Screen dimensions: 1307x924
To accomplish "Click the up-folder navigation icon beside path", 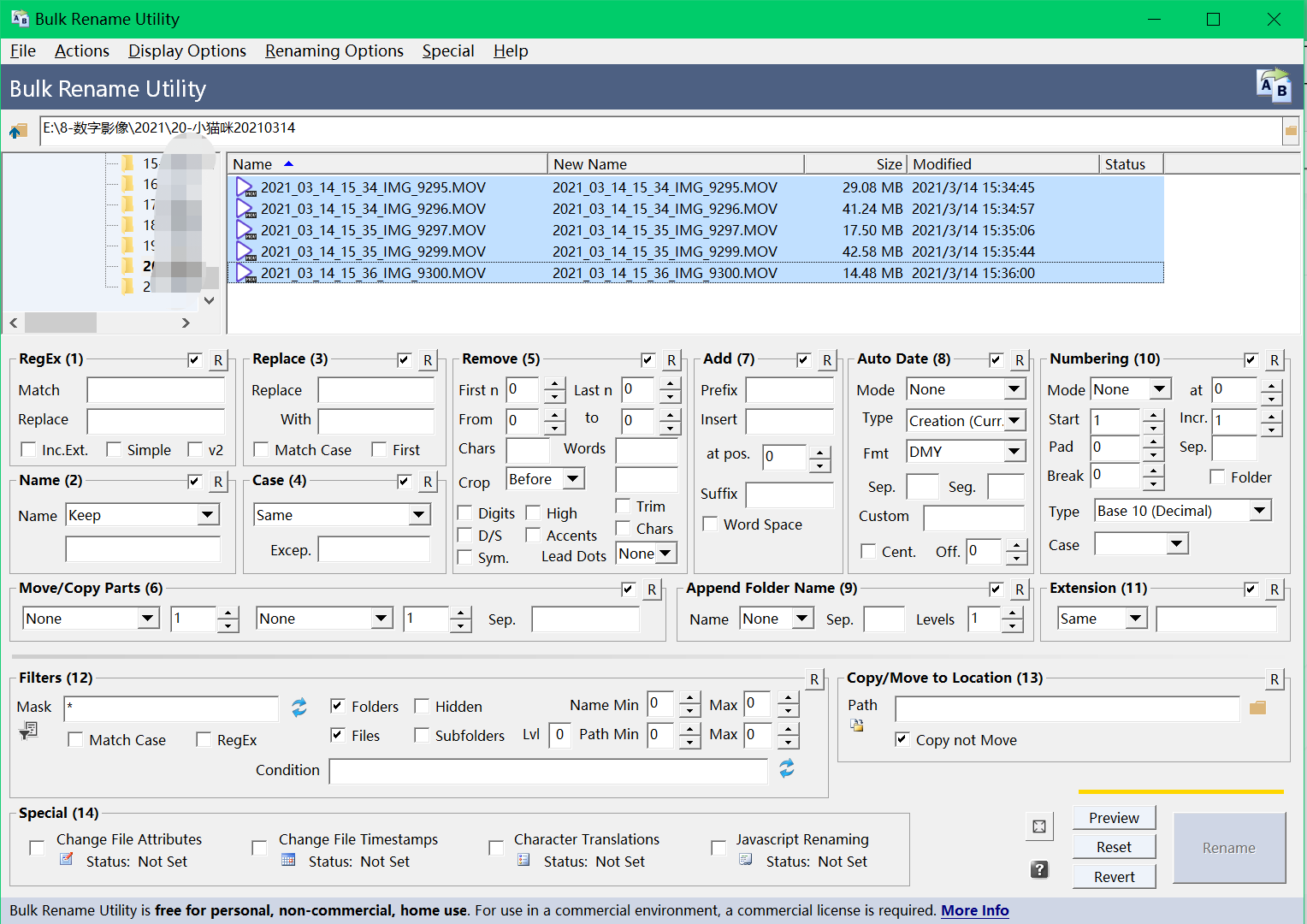I will click(18, 131).
